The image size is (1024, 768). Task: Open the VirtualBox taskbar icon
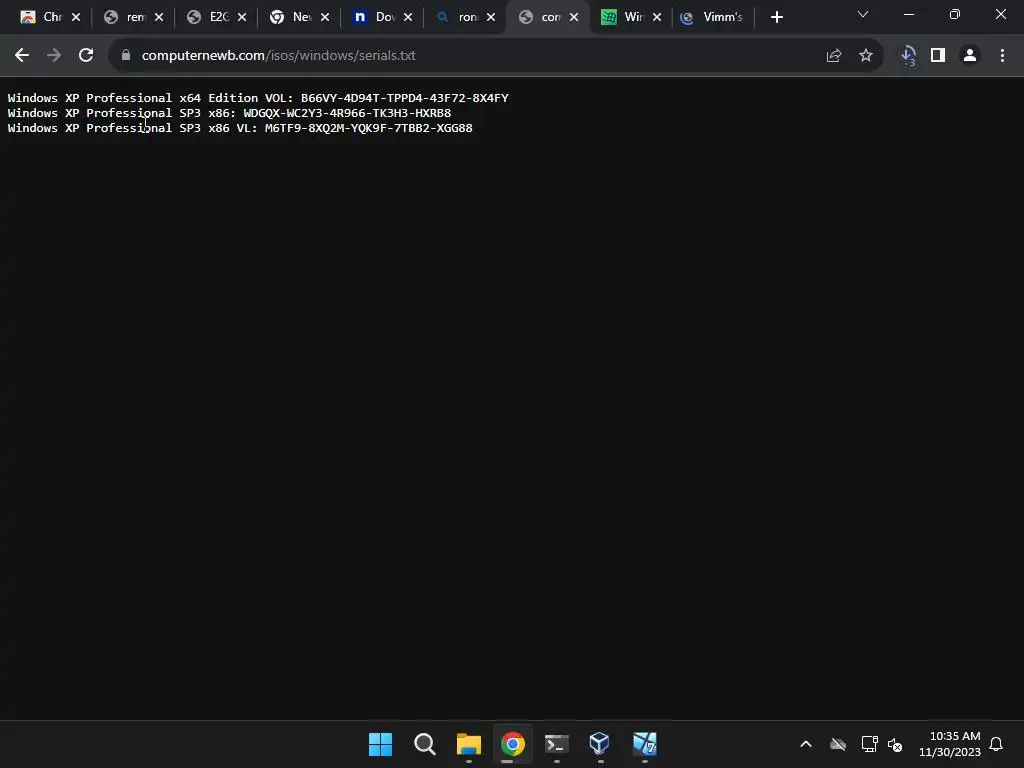[x=600, y=744]
